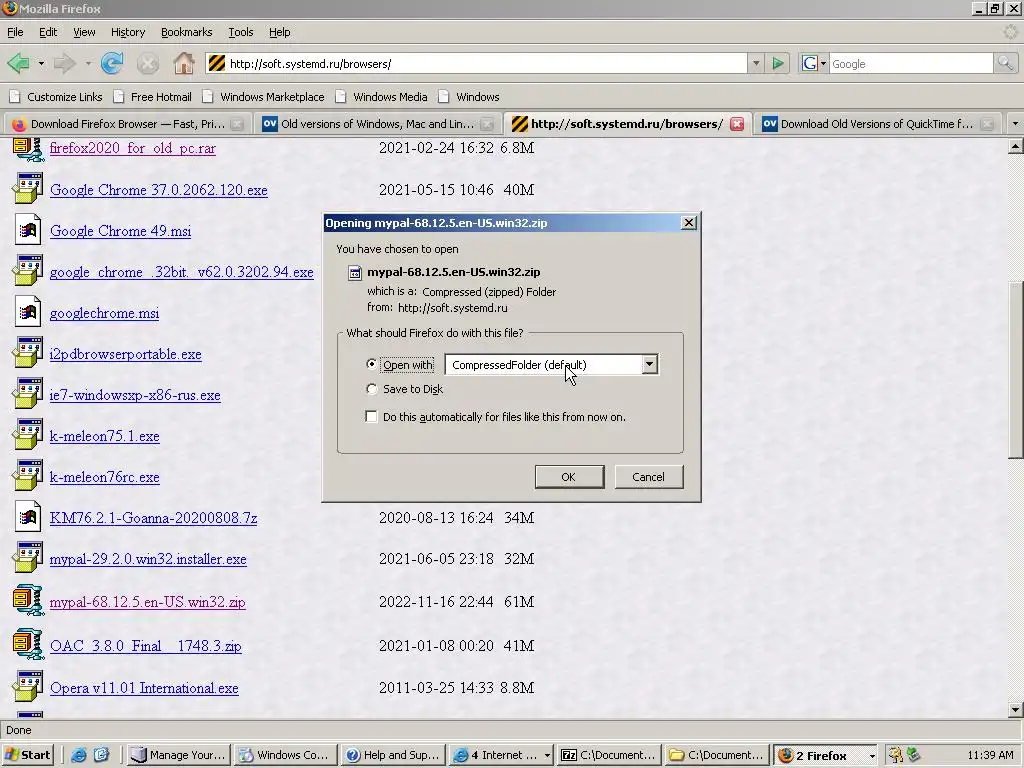
Task: Open the Windows Start menu
Action: (27, 755)
